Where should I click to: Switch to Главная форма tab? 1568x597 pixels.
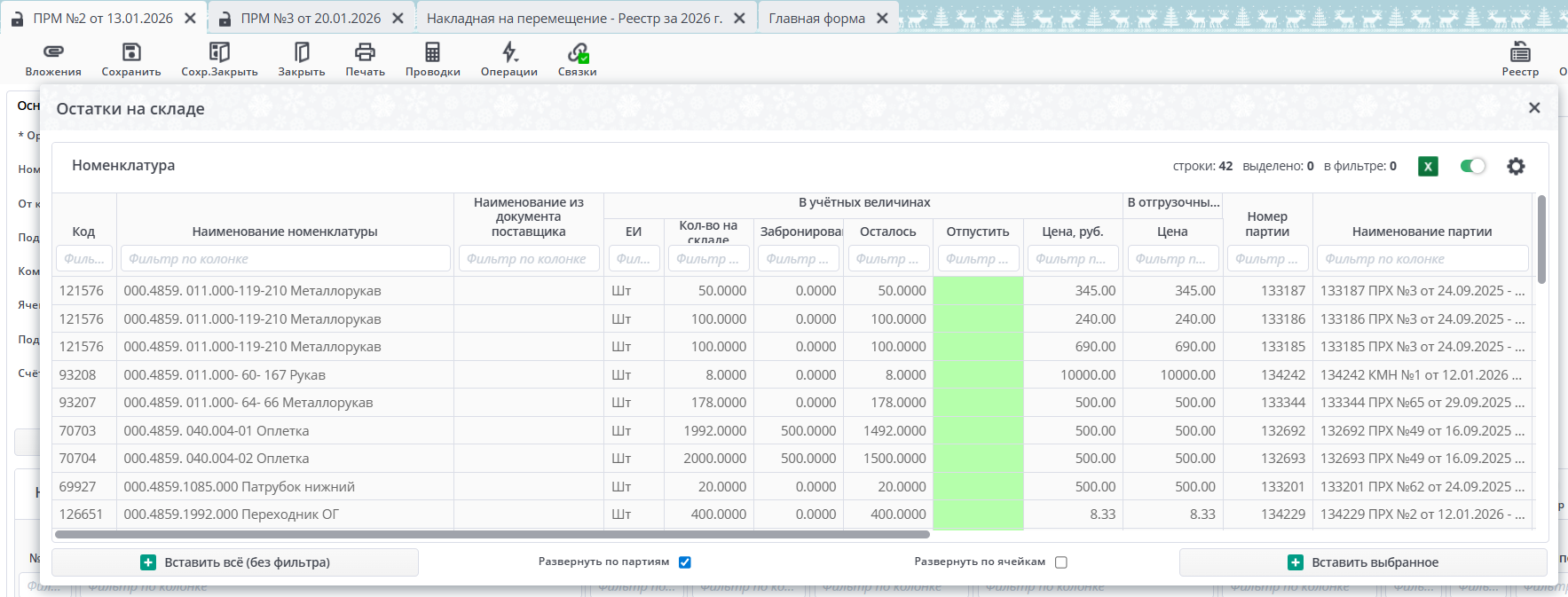tap(816, 18)
